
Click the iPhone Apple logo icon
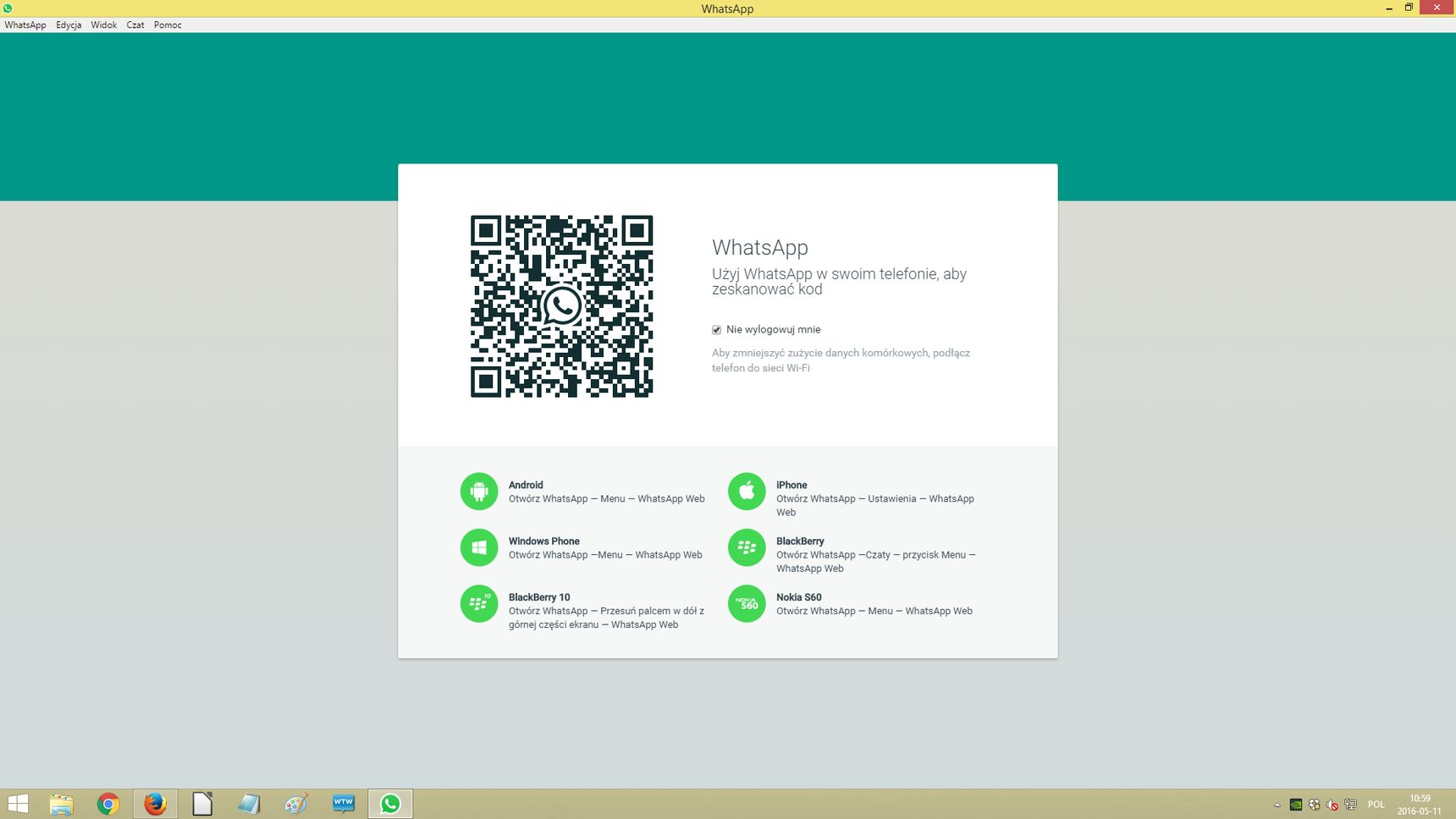click(x=747, y=492)
